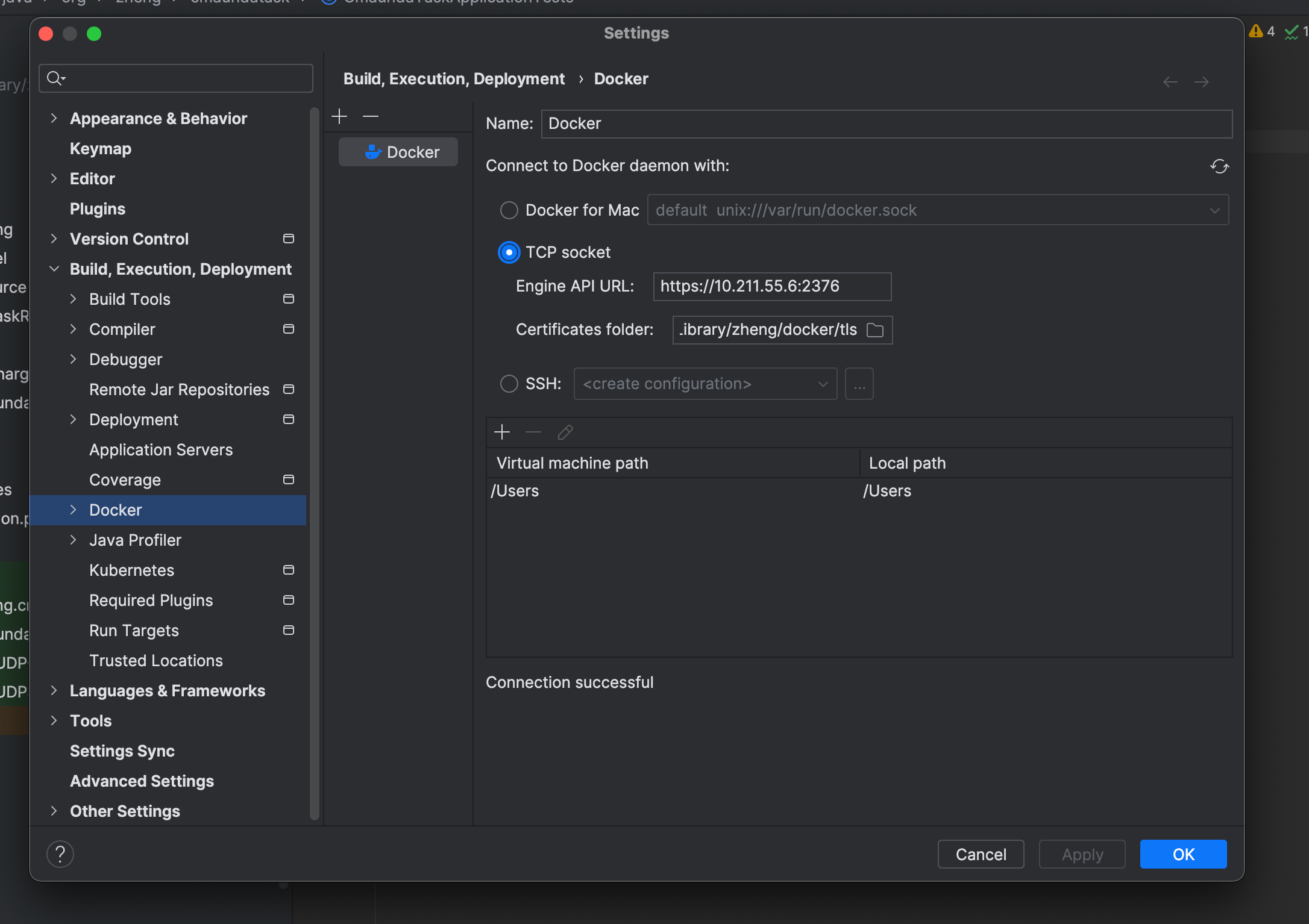The image size is (1309, 924).
Task: Click the project-level icon beside Coverage
Action: click(289, 480)
